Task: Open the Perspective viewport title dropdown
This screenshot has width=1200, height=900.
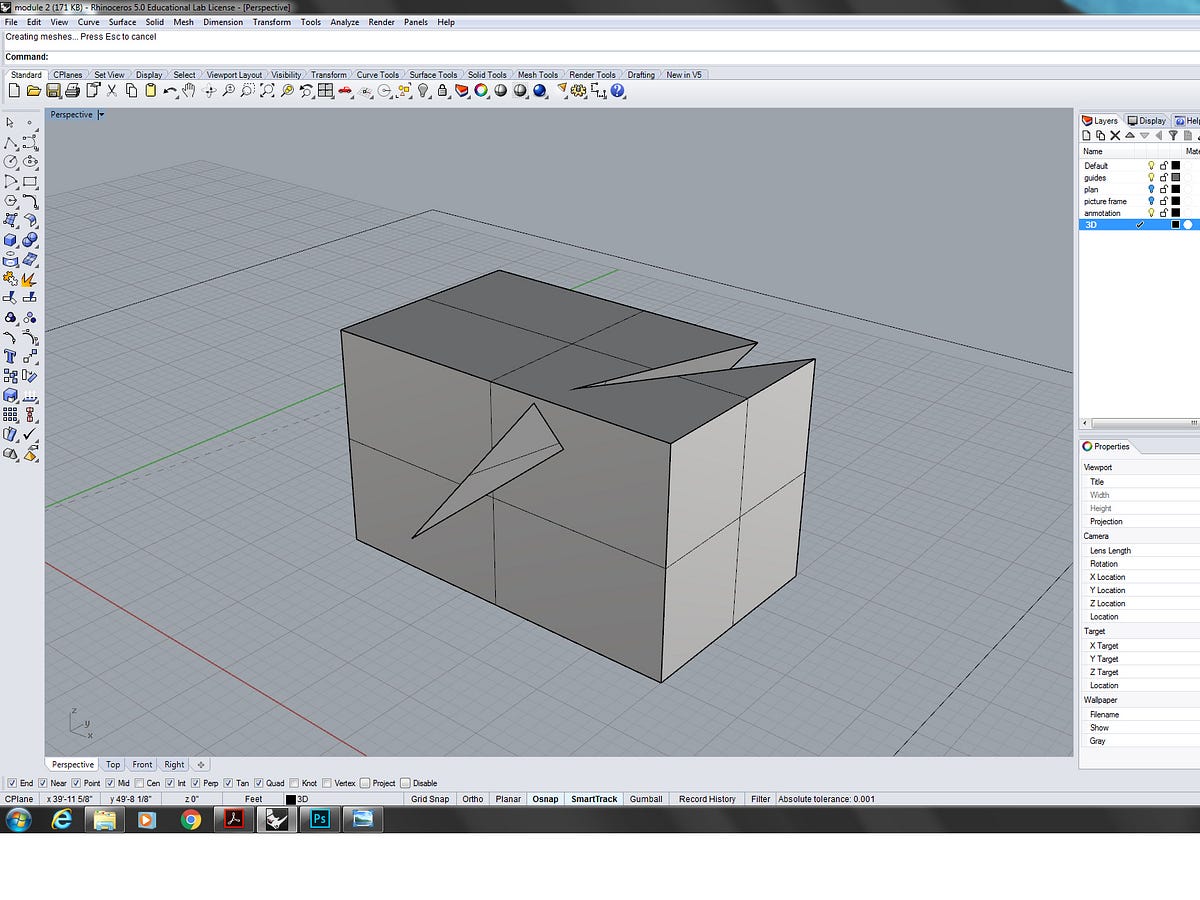Action: [100, 114]
